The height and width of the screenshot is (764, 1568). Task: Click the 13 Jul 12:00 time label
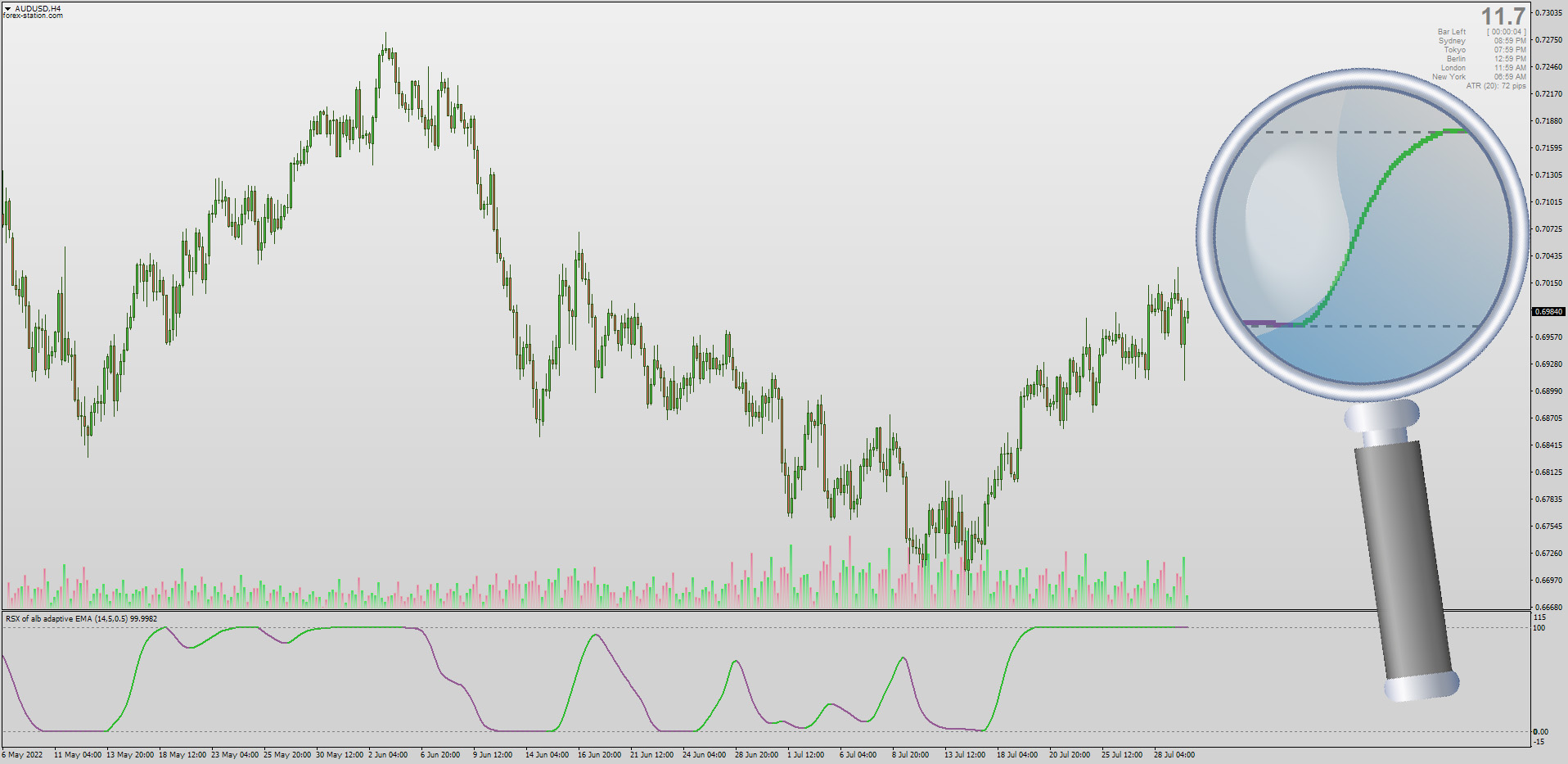tap(965, 755)
